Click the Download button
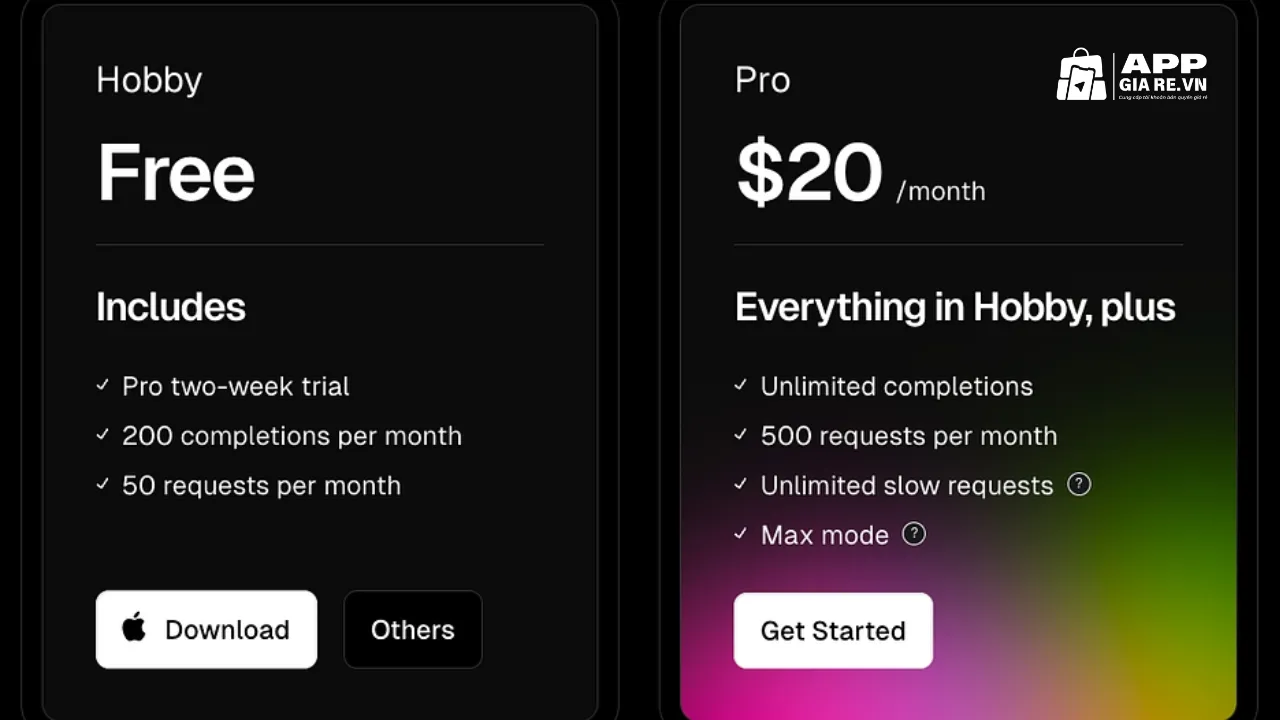Viewport: 1280px width, 720px height. [x=206, y=629]
